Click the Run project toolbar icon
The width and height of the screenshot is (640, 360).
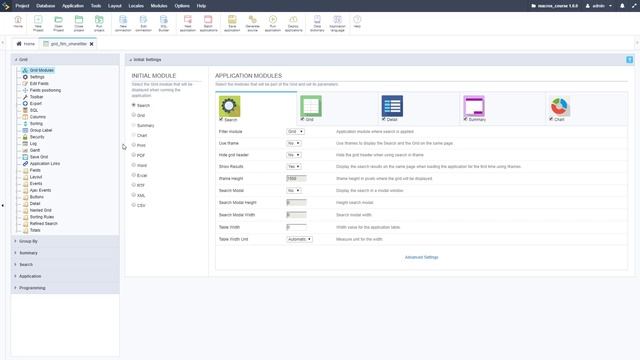coord(99,23)
